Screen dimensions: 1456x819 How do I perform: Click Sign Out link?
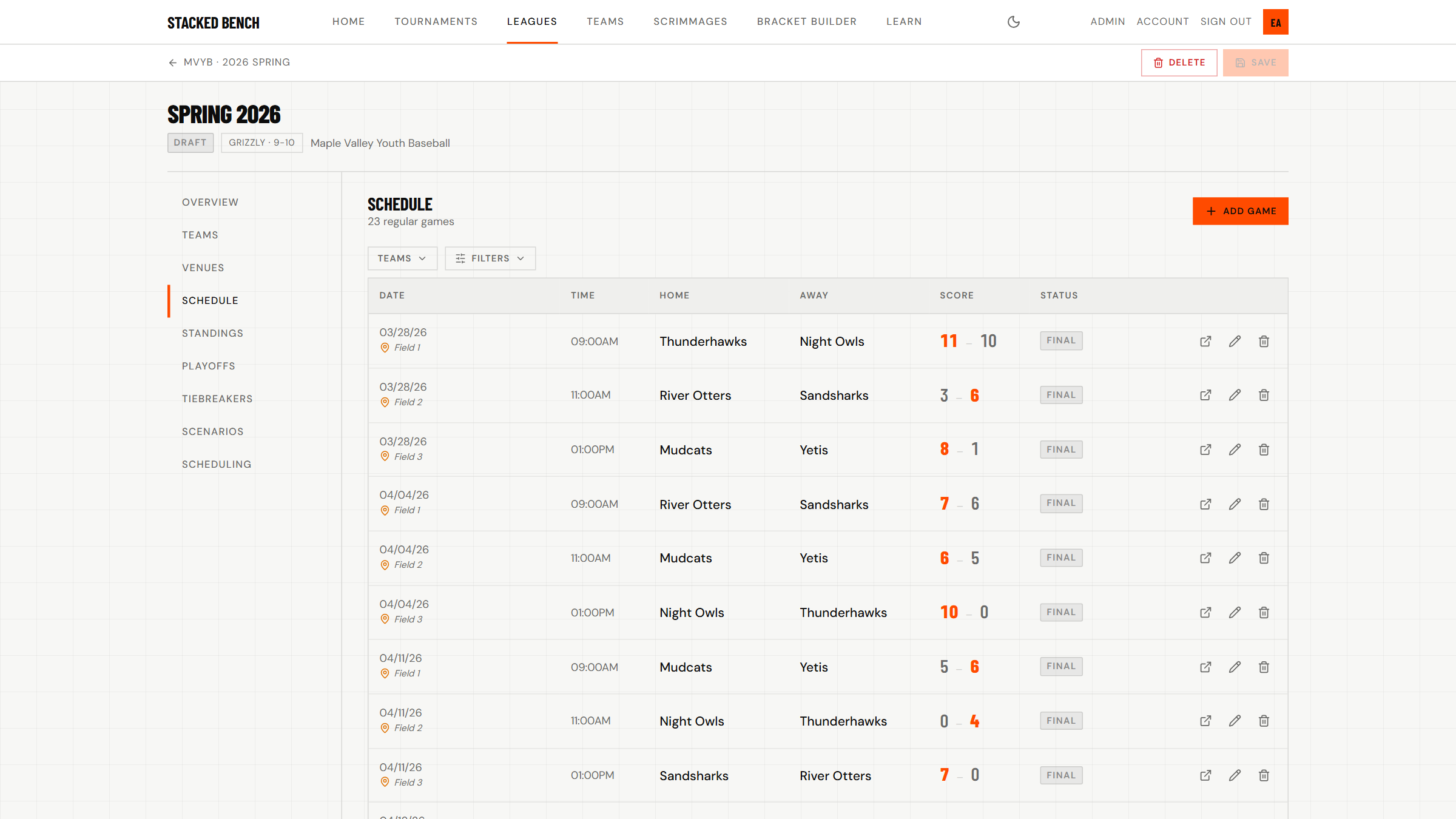pyautogui.click(x=1226, y=22)
